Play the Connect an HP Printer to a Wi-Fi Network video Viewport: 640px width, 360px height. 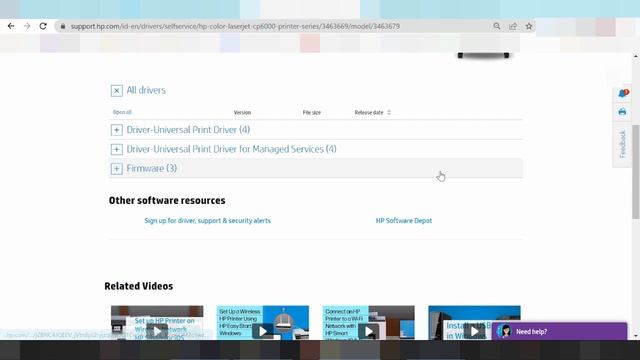click(369, 331)
